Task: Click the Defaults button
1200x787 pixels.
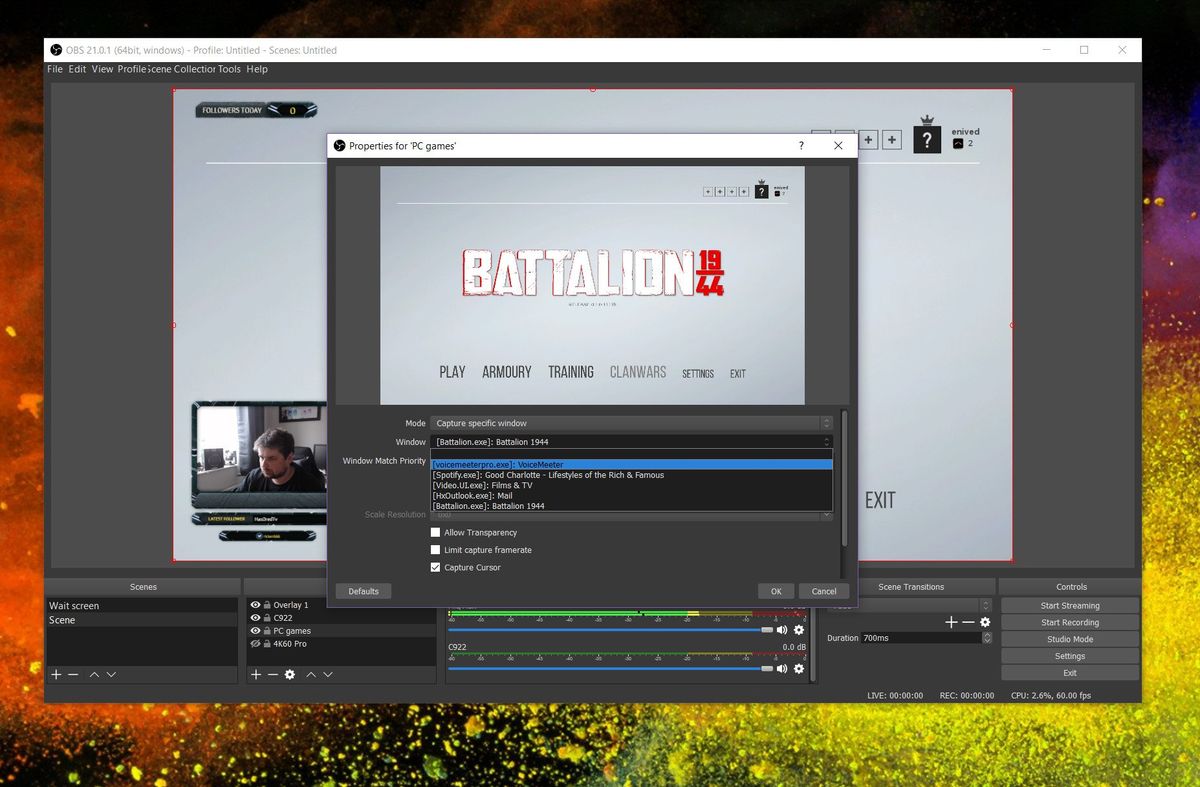Action: (x=362, y=591)
